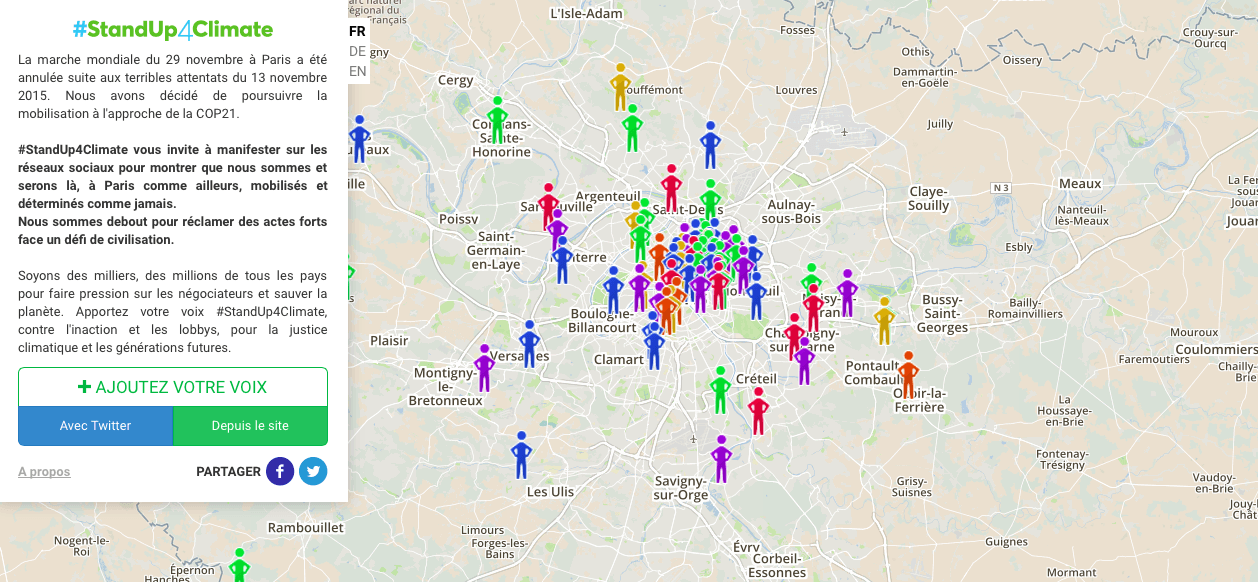Select the FR language option
Image resolution: width=1258 pixels, height=582 pixels.
click(357, 31)
